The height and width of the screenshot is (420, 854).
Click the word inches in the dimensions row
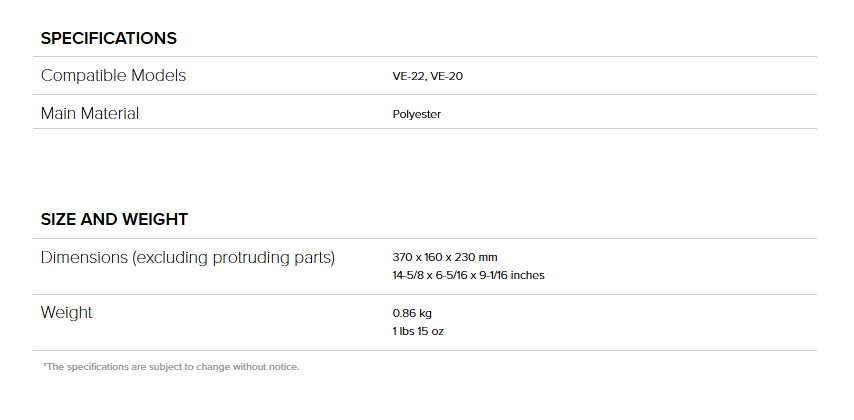(528, 275)
